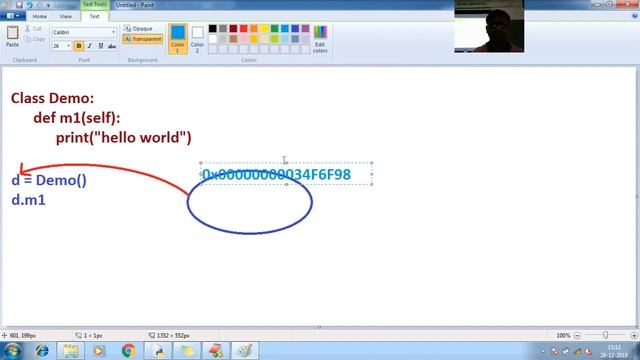Open Python IDLE taskbar icon
The width and height of the screenshot is (640, 360).
tap(158, 351)
